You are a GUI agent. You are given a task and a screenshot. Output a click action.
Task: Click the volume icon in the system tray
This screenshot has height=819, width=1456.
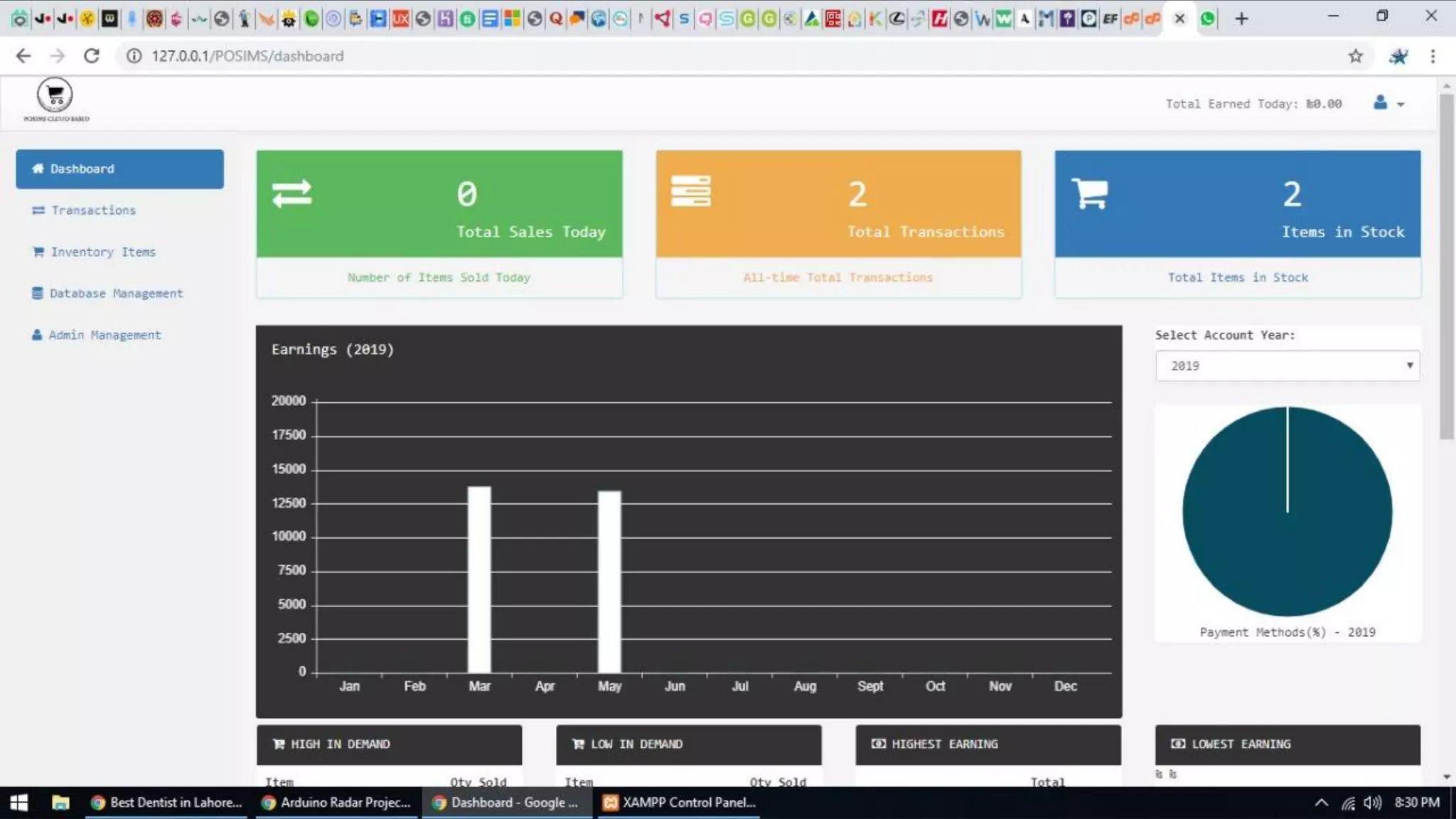(1372, 803)
